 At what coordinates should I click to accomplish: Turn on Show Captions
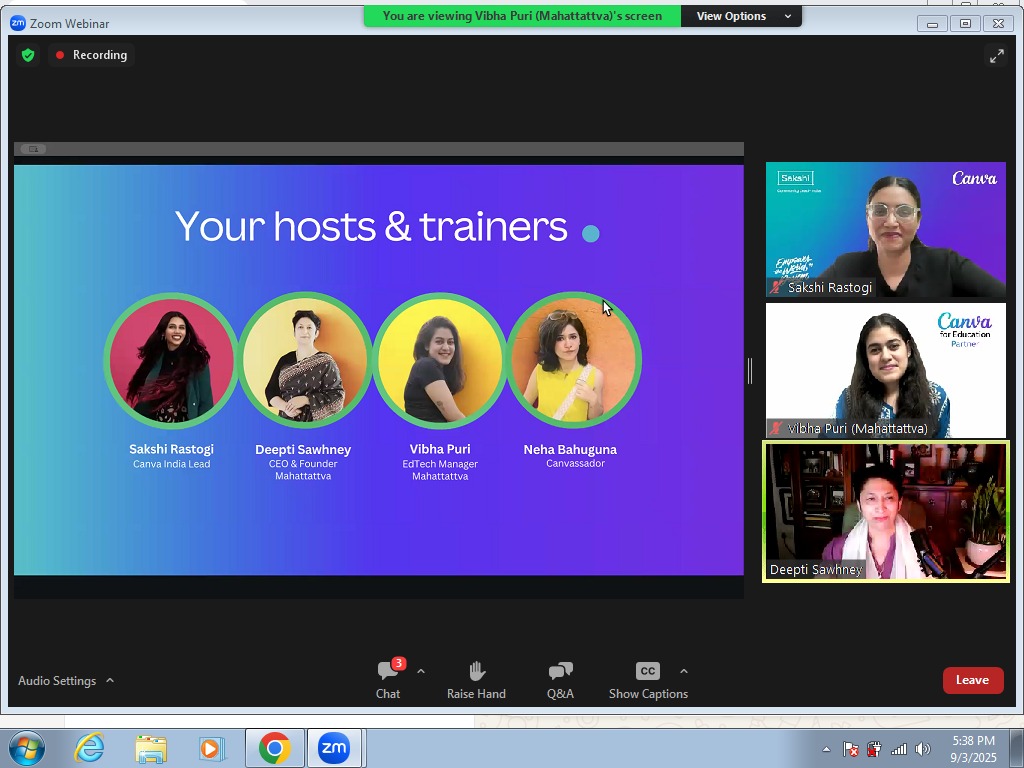click(x=648, y=679)
